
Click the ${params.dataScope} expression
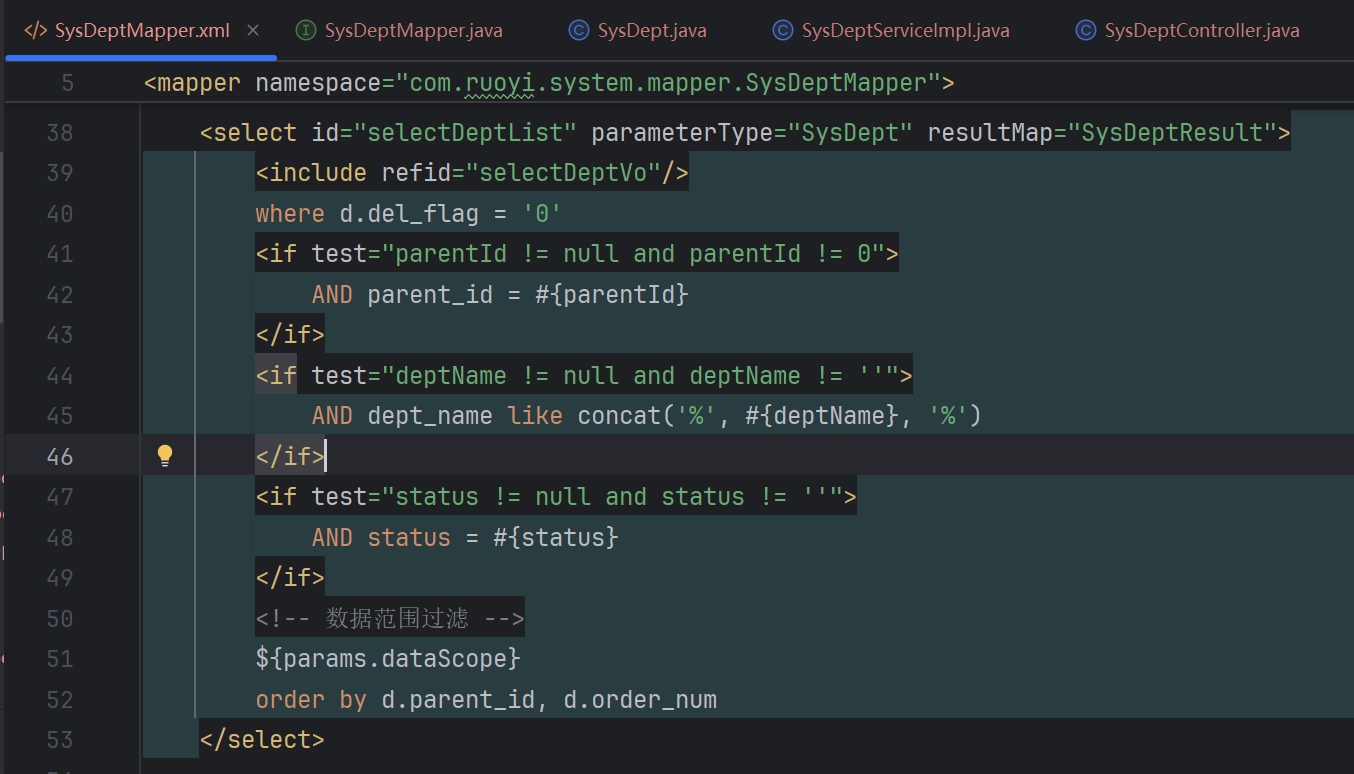click(388, 659)
